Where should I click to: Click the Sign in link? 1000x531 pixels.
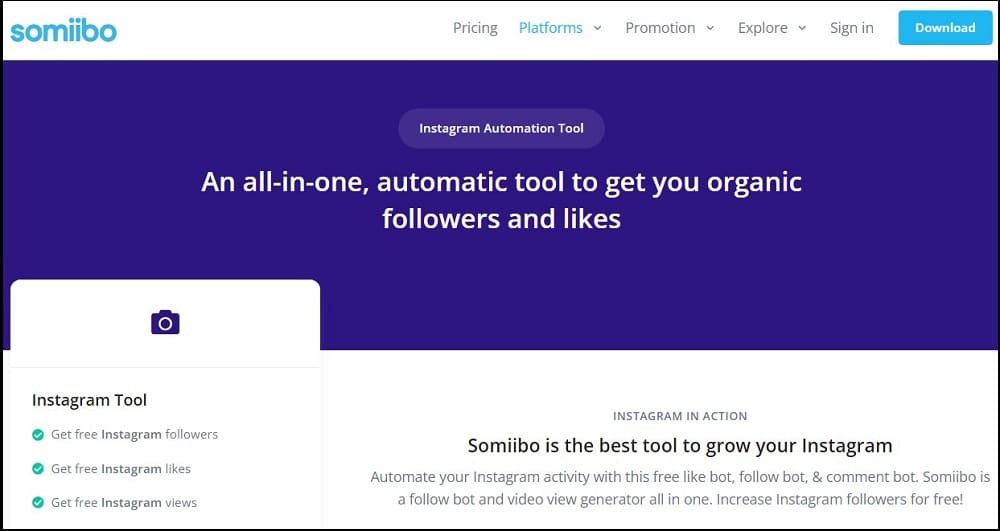click(x=851, y=28)
